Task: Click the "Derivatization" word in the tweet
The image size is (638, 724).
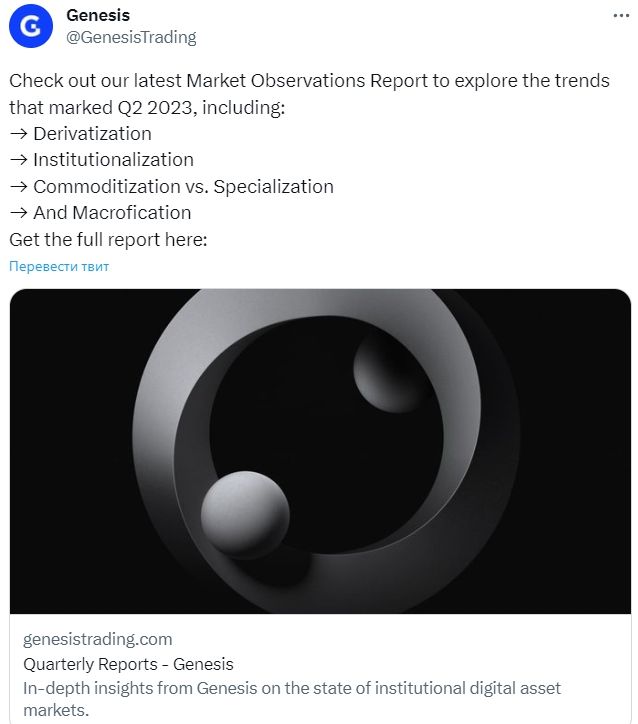Action: pyautogui.click(x=92, y=134)
